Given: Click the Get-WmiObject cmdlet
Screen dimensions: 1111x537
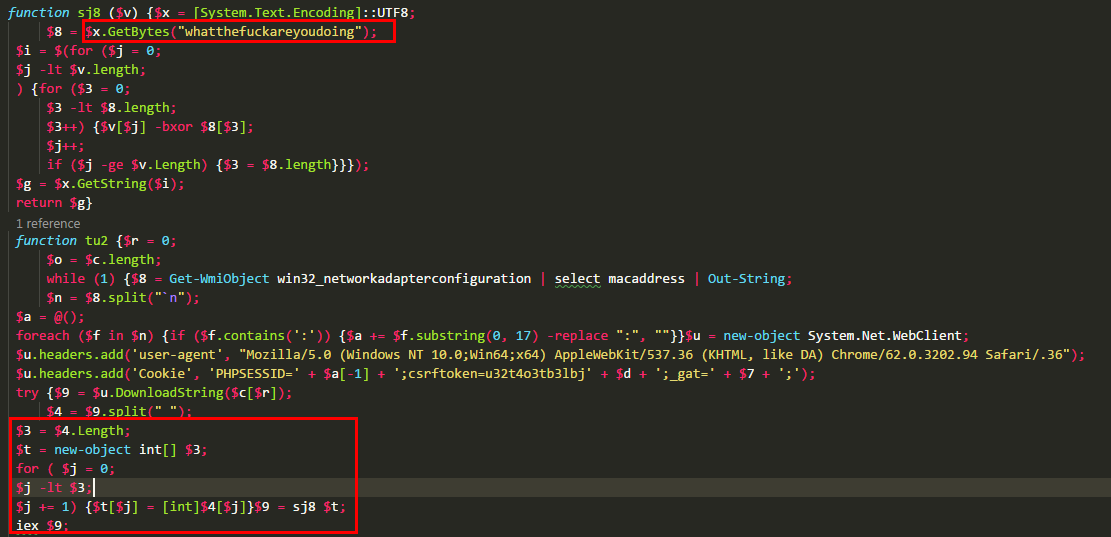Looking at the screenshot, I should tap(219, 278).
